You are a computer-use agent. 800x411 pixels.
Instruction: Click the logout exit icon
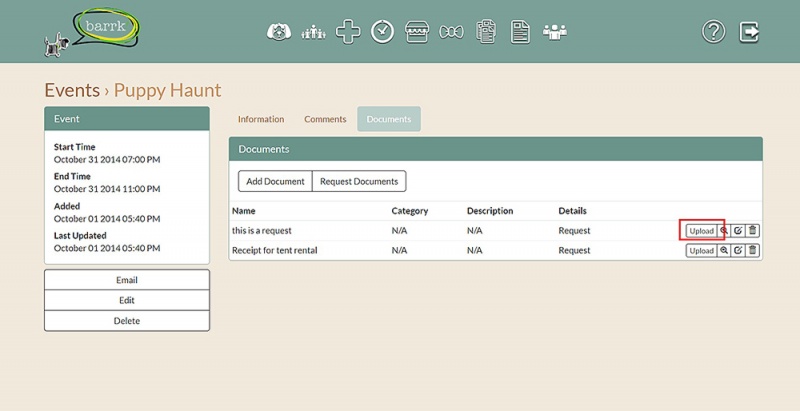pyautogui.click(x=749, y=32)
